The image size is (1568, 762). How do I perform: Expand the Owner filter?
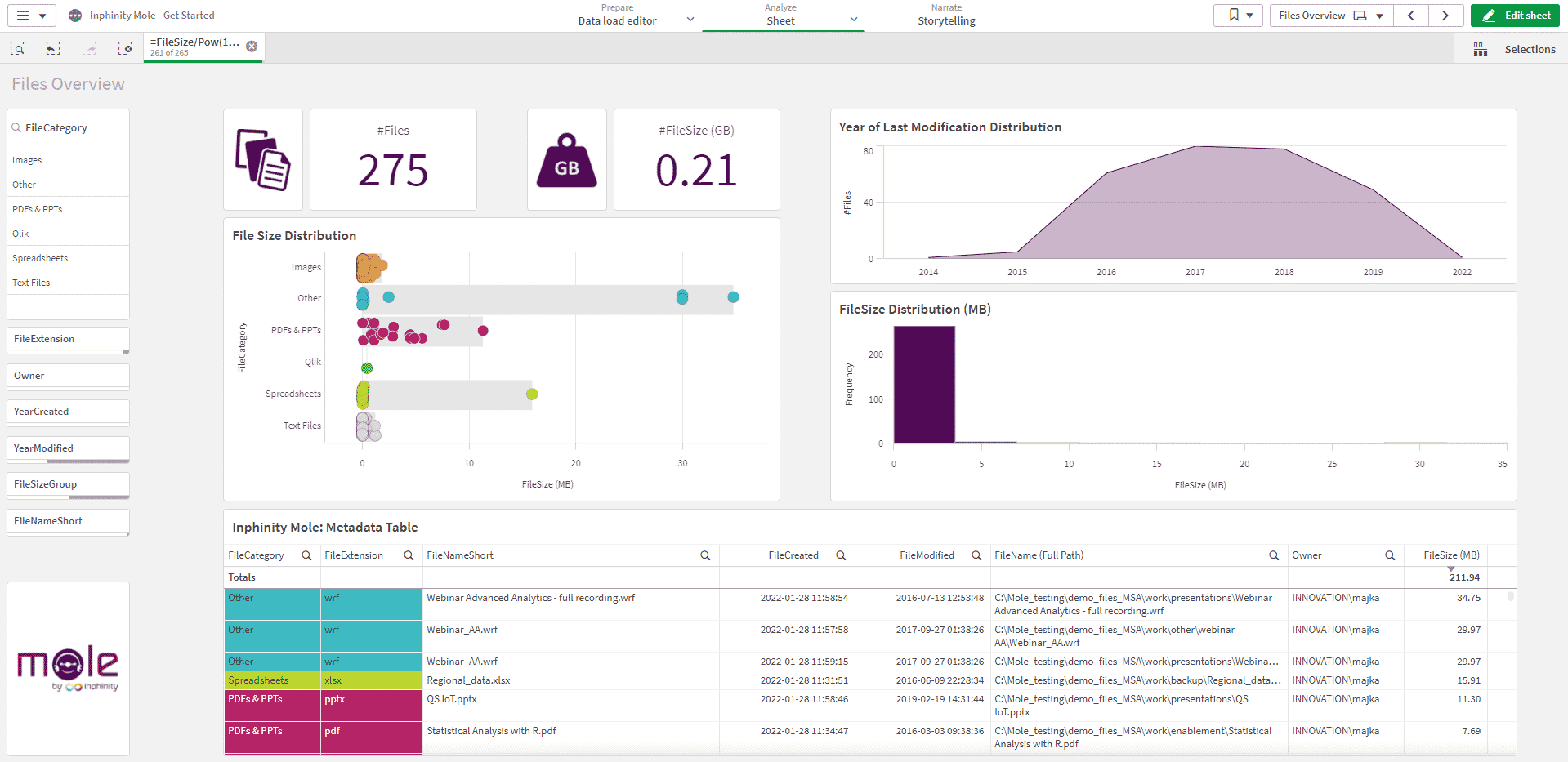(68, 376)
